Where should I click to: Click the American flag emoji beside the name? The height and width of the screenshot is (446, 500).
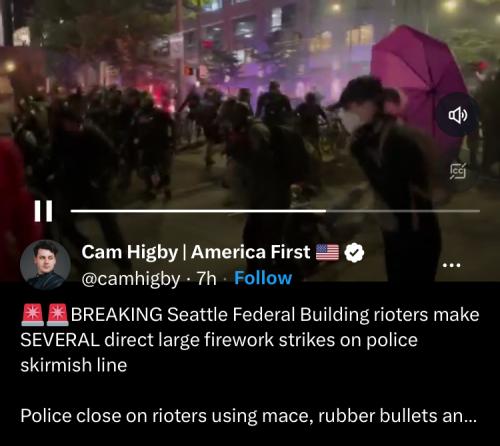[327, 252]
